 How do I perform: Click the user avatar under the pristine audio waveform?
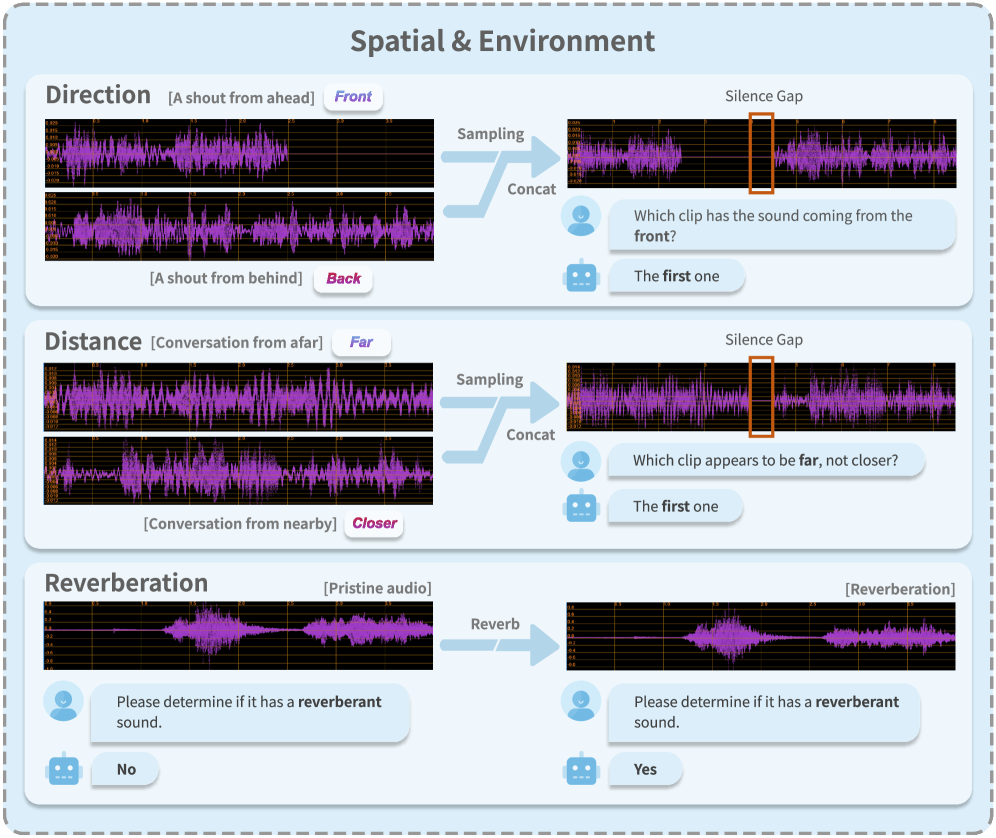click(x=63, y=703)
